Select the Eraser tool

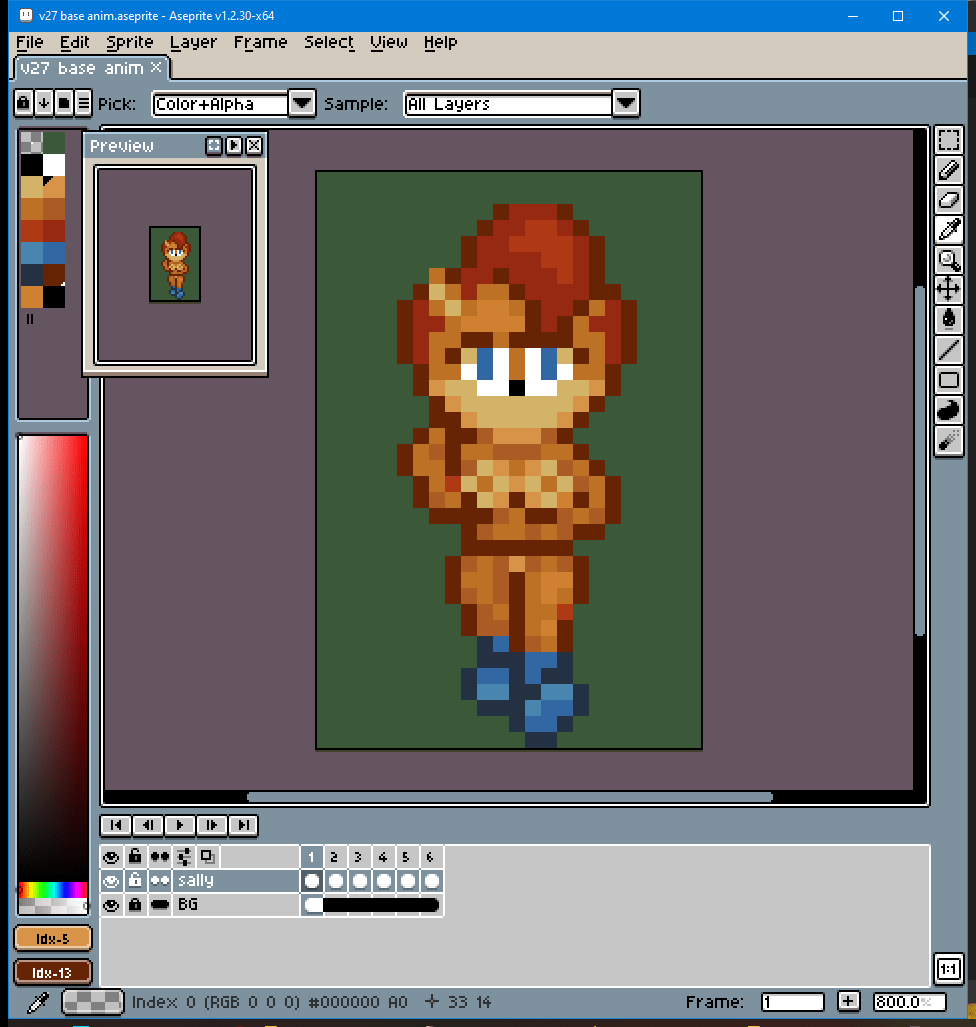(948, 200)
